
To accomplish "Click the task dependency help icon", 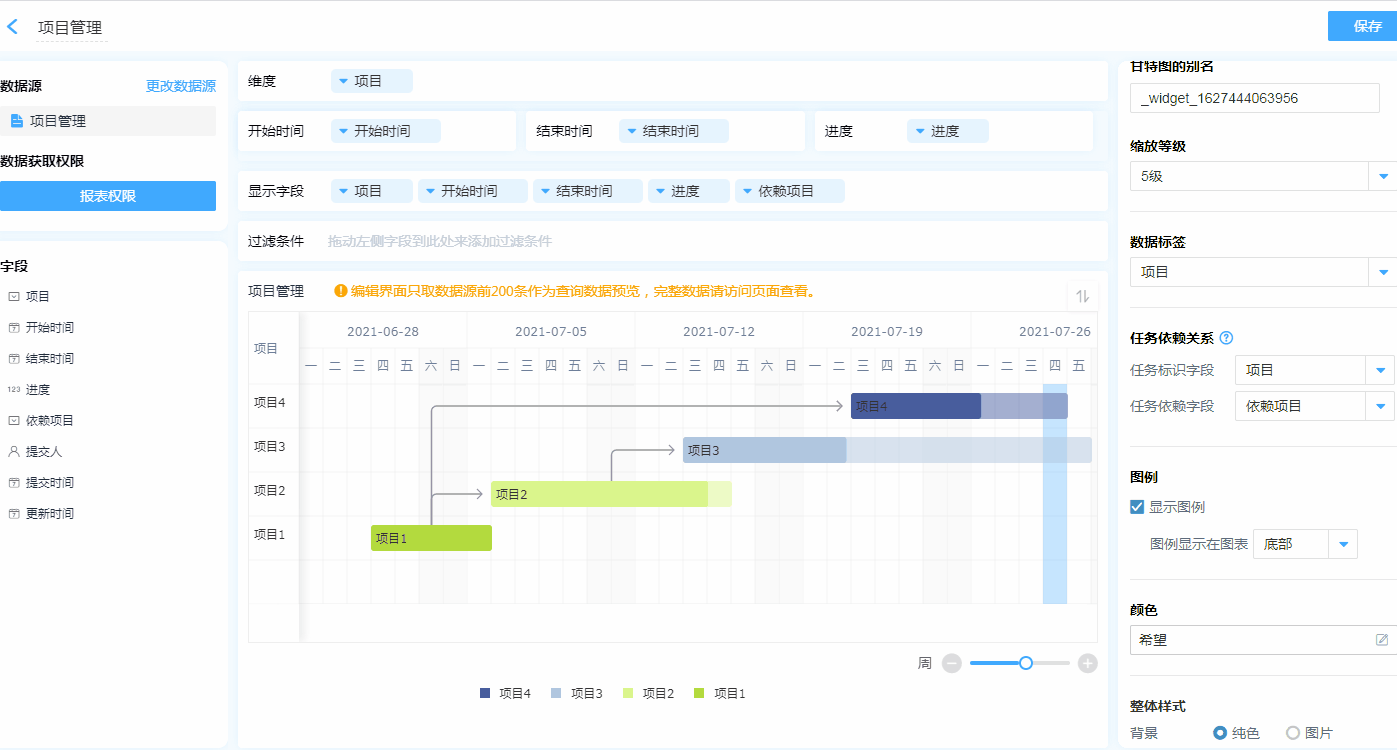I will pos(1226,338).
